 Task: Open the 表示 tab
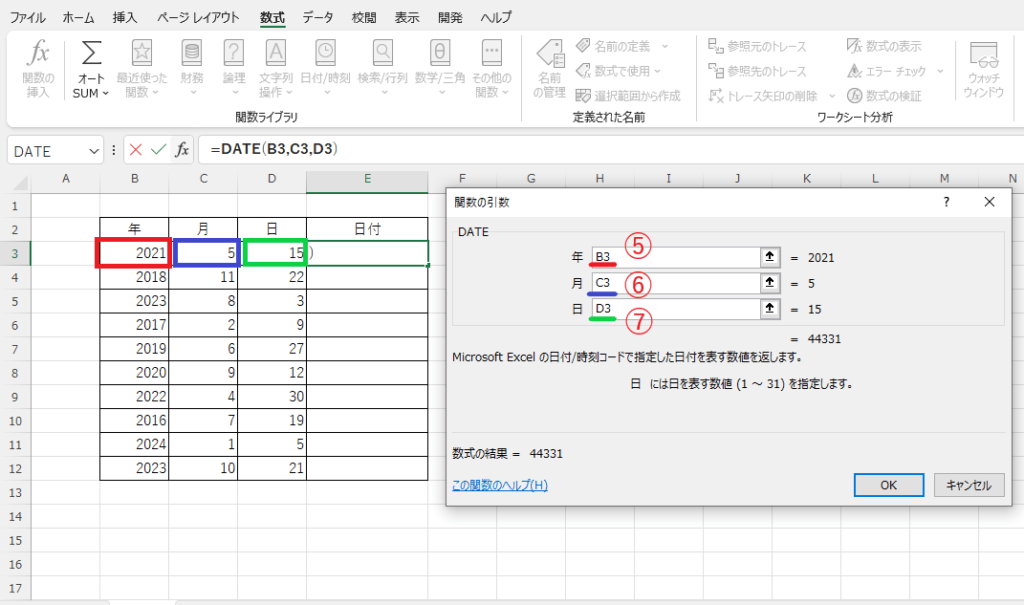[x=407, y=18]
